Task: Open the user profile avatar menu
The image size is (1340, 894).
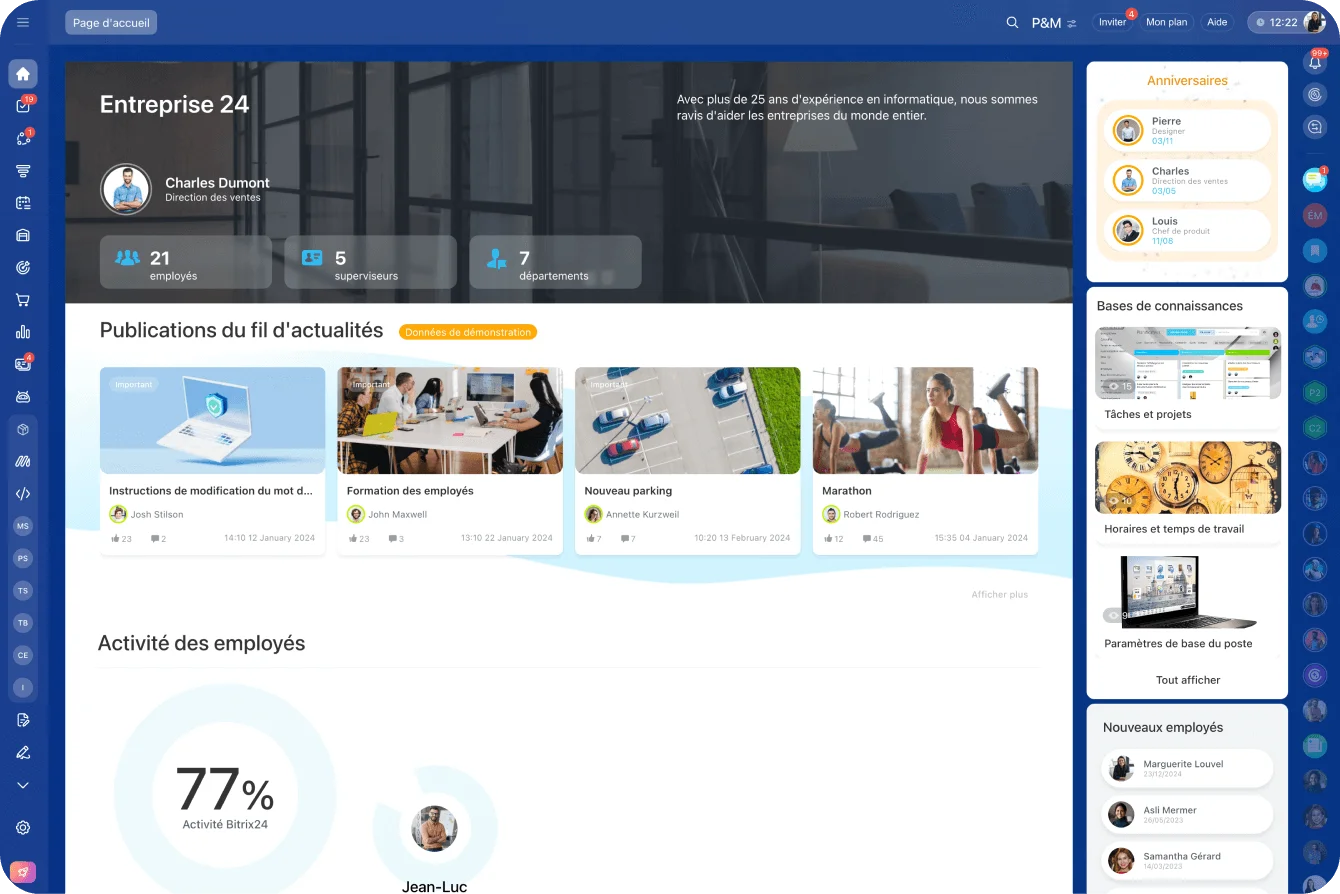Action: (x=1315, y=22)
